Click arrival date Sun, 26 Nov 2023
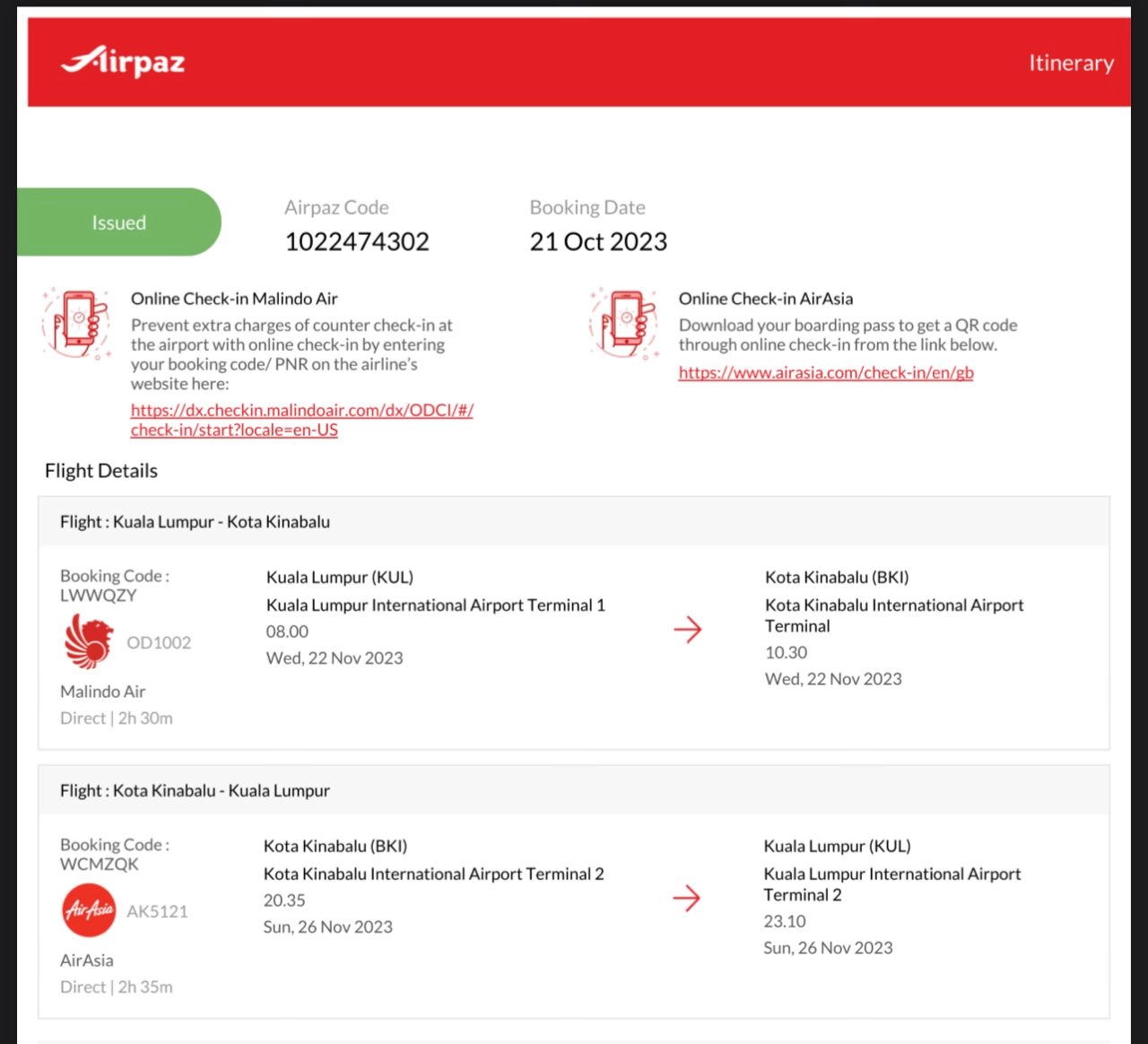The width and height of the screenshot is (1148, 1044). (x=828, y=948)
